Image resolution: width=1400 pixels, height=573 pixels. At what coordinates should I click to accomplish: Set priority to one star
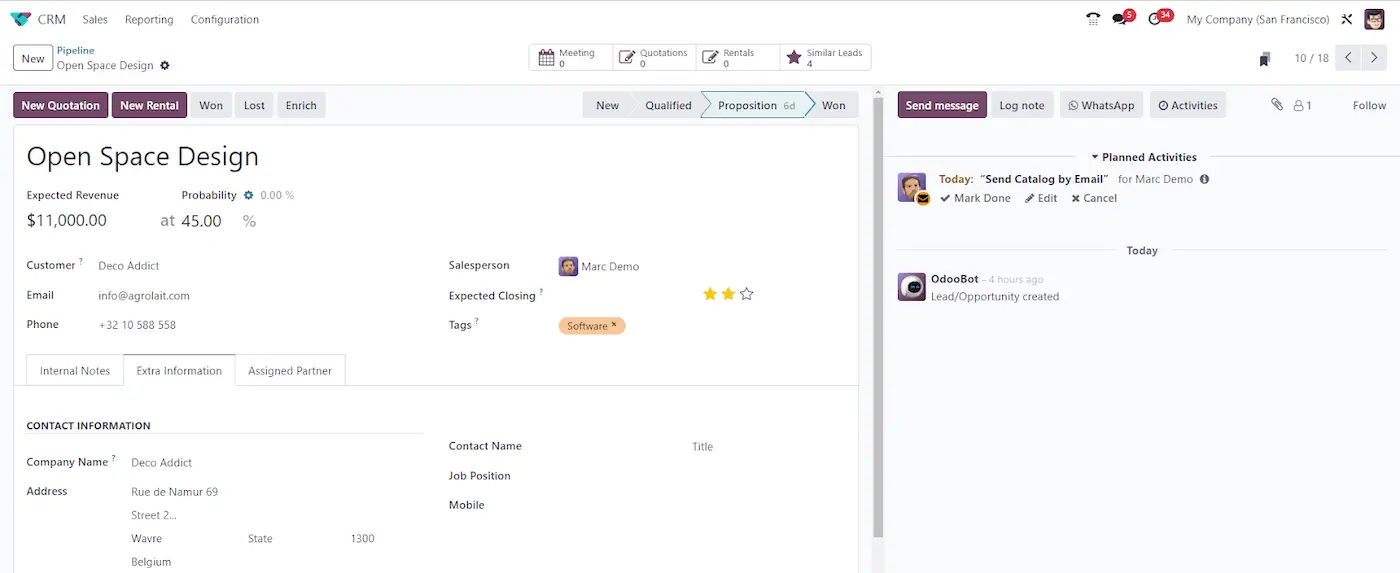(710, 294)
